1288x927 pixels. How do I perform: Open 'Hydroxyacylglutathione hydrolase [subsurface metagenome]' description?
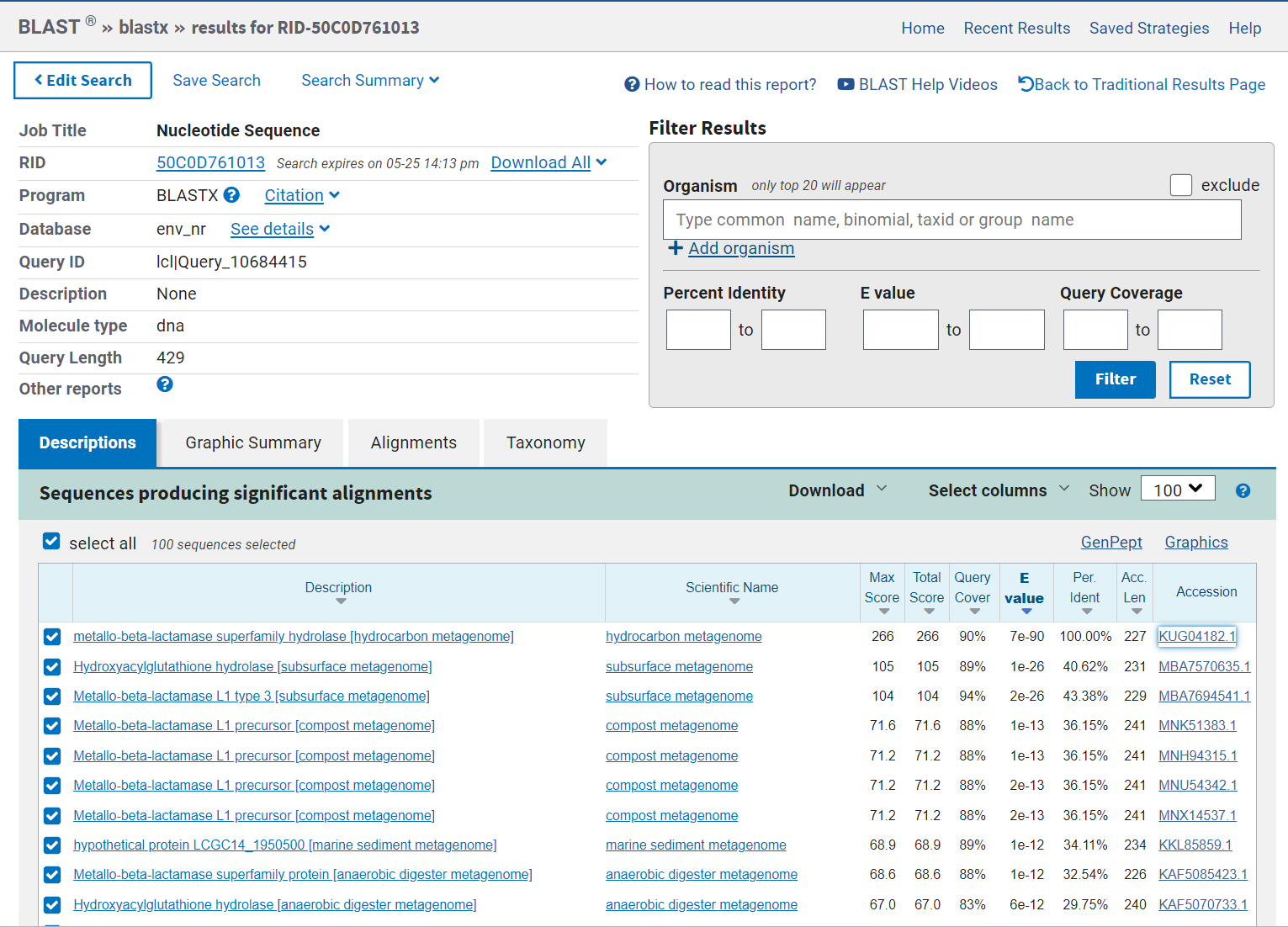(252, 667)
